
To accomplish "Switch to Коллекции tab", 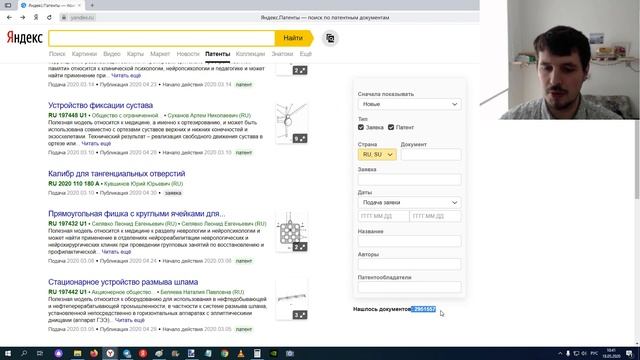I will point(250,54).
